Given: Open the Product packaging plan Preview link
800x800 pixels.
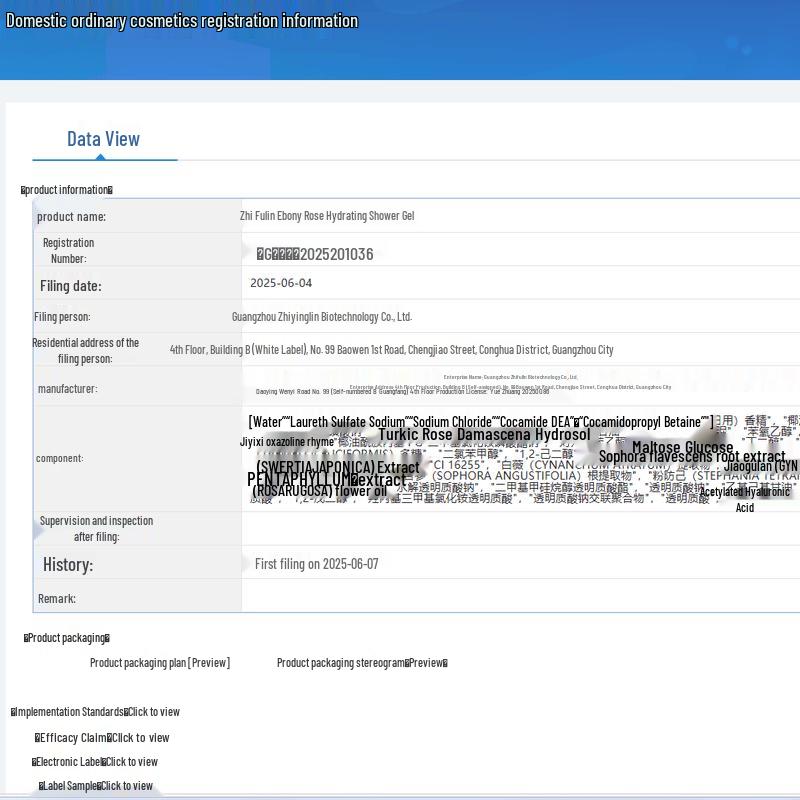Looking at the screenshot, I should click(160, 663).
